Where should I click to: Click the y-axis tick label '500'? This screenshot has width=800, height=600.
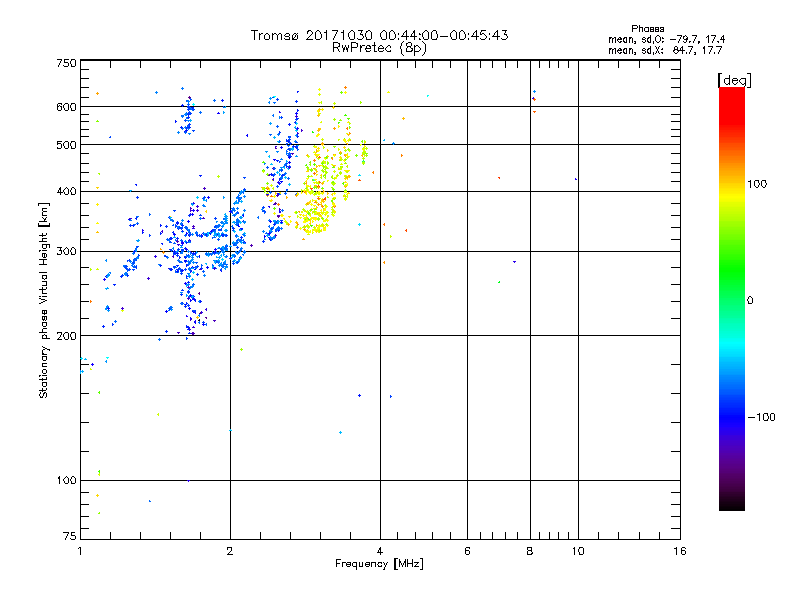coord(66,145)
